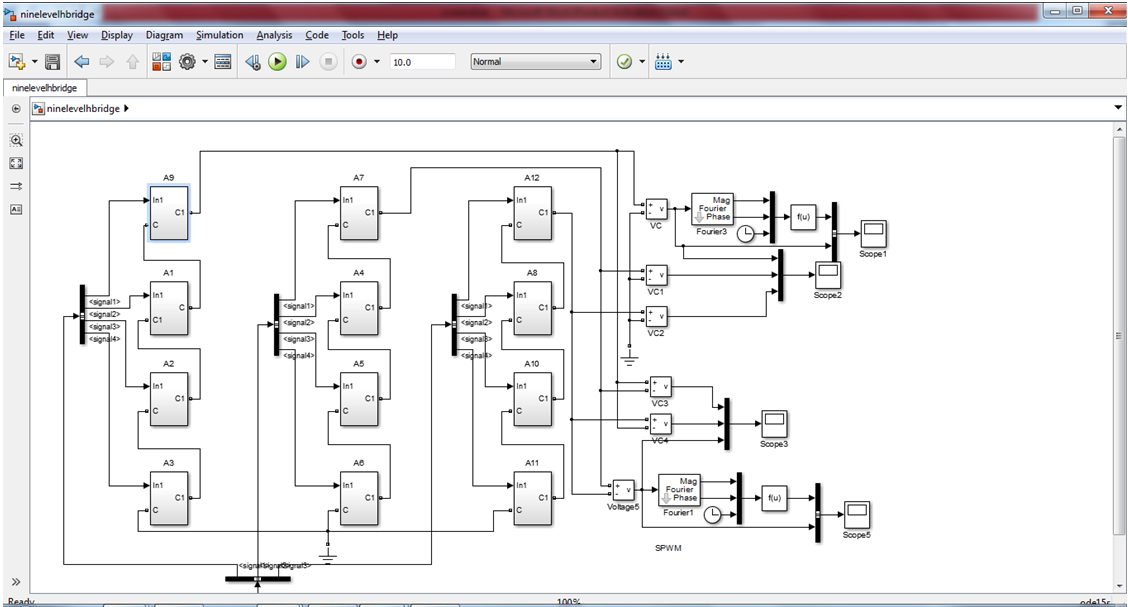Open the Model Configuration Parameters gear
Image resolution: width=1128 pixels, height=607 pixels.
(x=188, y=61)
